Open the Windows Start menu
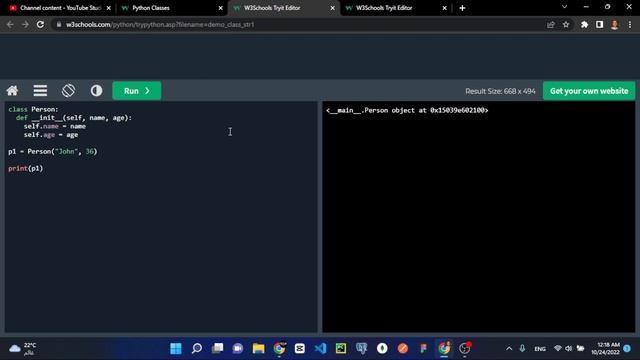Screen dimensions: 640x360 point(176,348)
